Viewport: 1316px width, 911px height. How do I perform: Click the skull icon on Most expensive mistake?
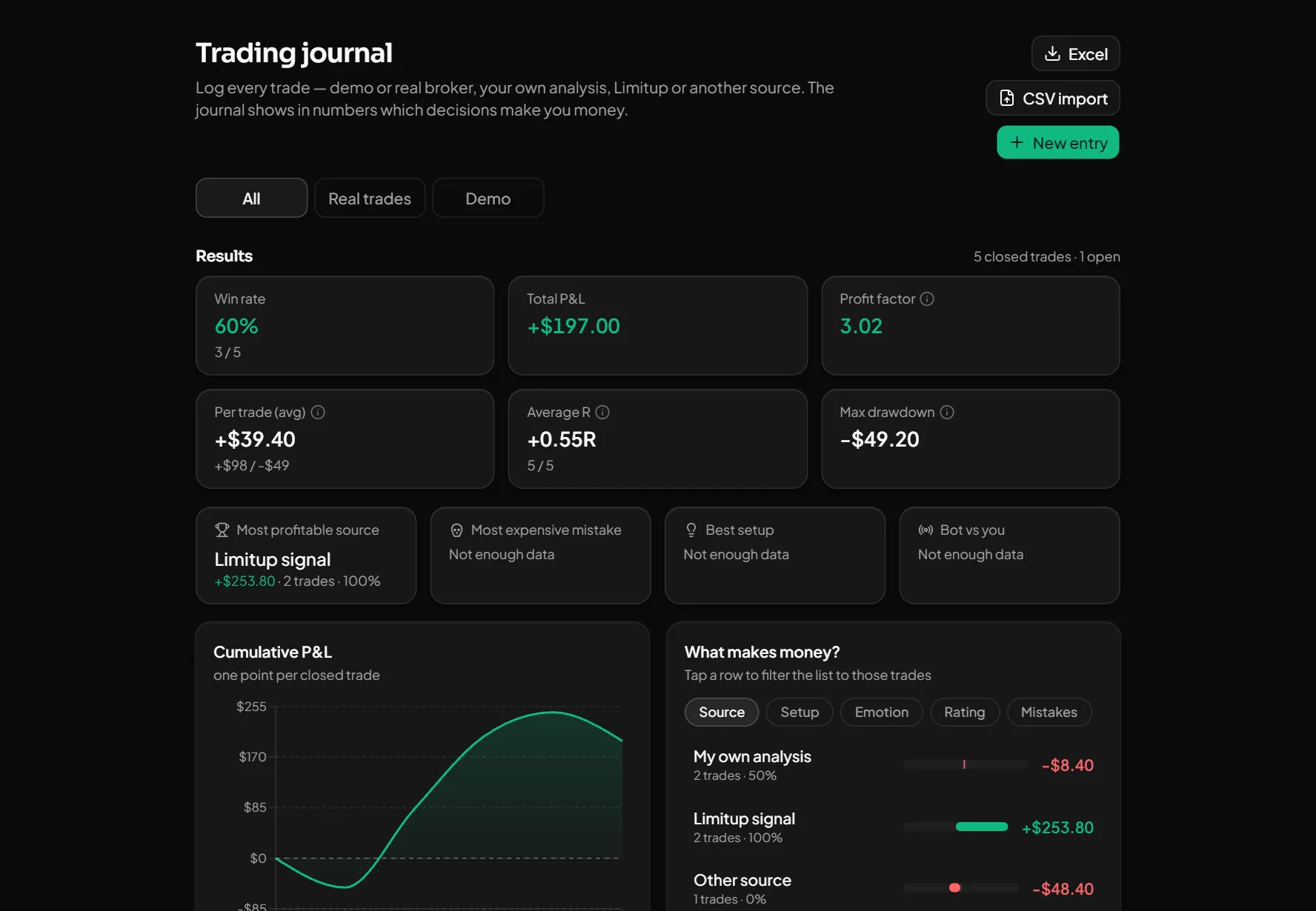click(456, 530)
